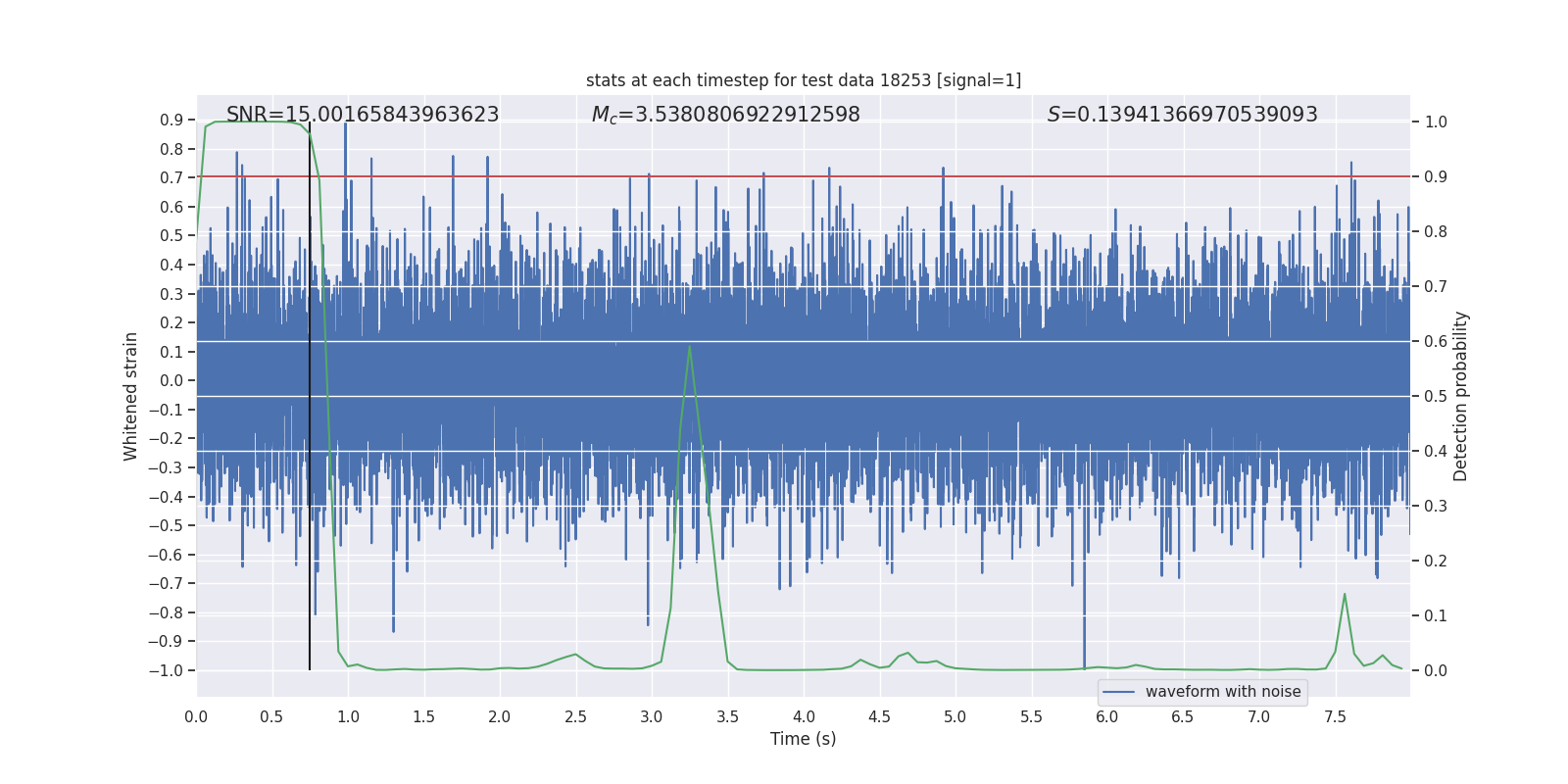
Task: Click the 1.0 tick on detection probability axis
Action: pyautogui.click(x=1436, y=122)
